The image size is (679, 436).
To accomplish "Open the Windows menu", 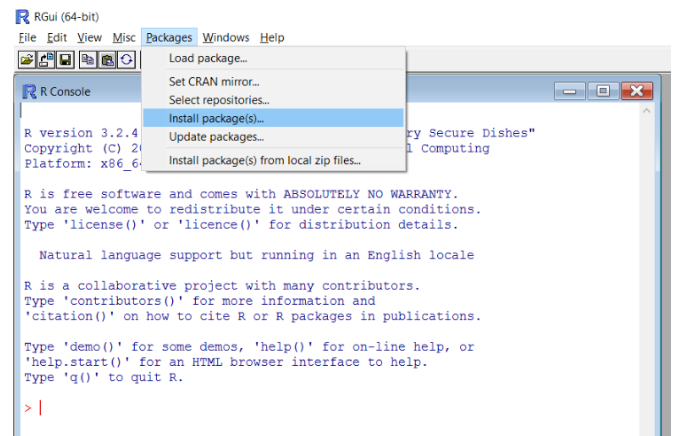I will [x=226, y=38].
